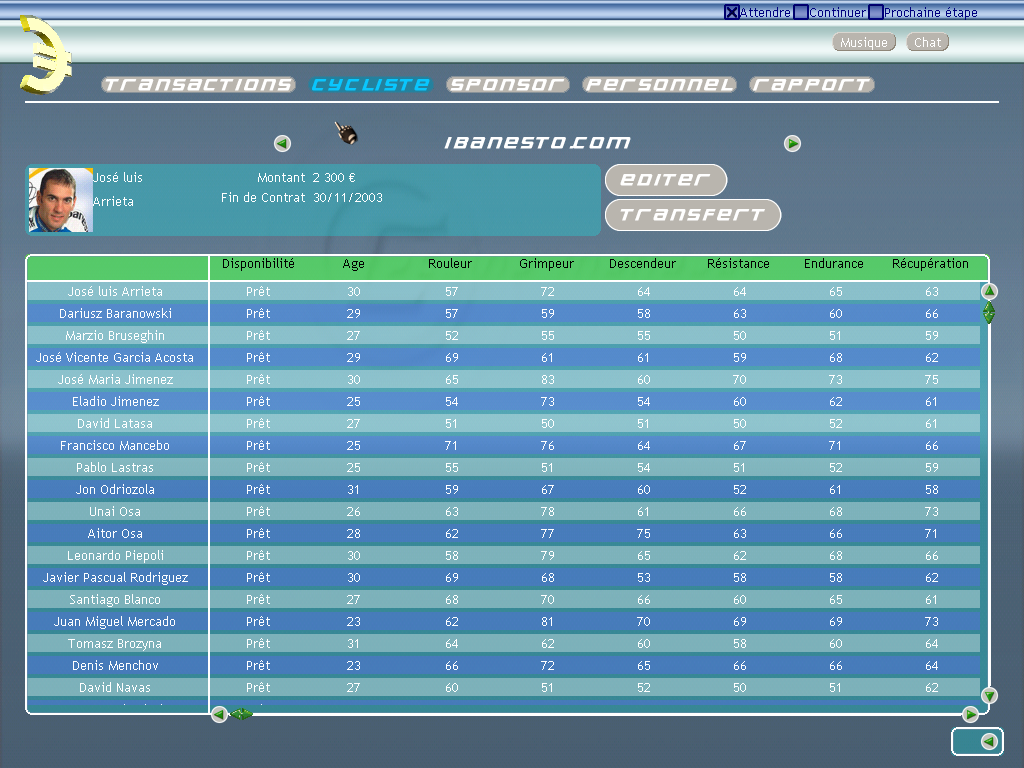This screenshot has height=768, width=1024.
Task: Sort by Endurance column header
Action: click(x=834, y=264)
